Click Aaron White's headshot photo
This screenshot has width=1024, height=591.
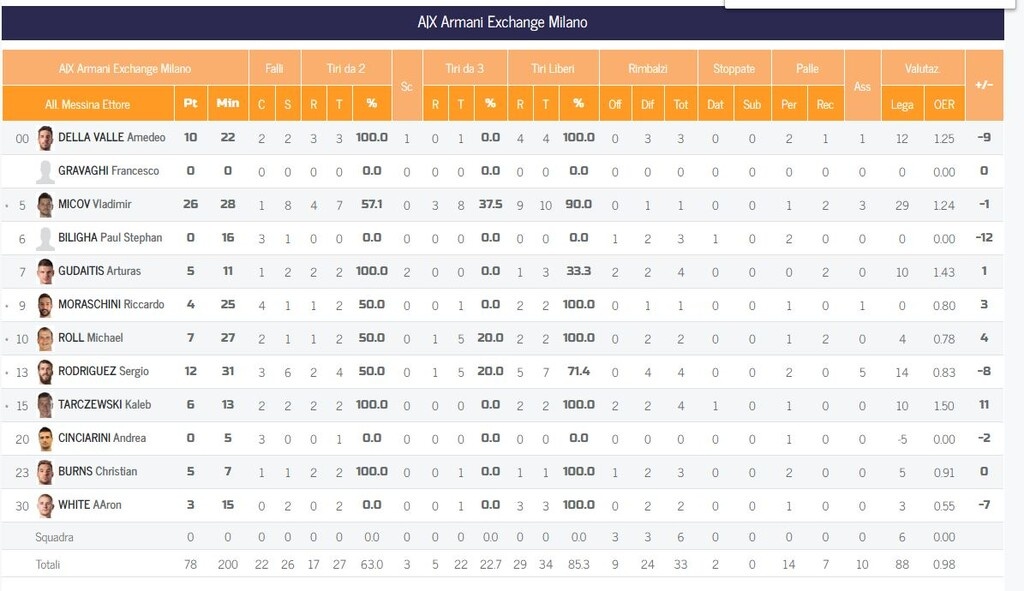tap(45, 505)
